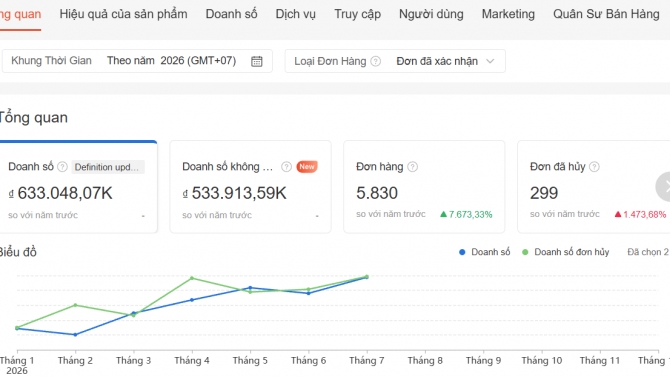
Task: Select the Đơn hàng metric card
Action: point(424,187)
